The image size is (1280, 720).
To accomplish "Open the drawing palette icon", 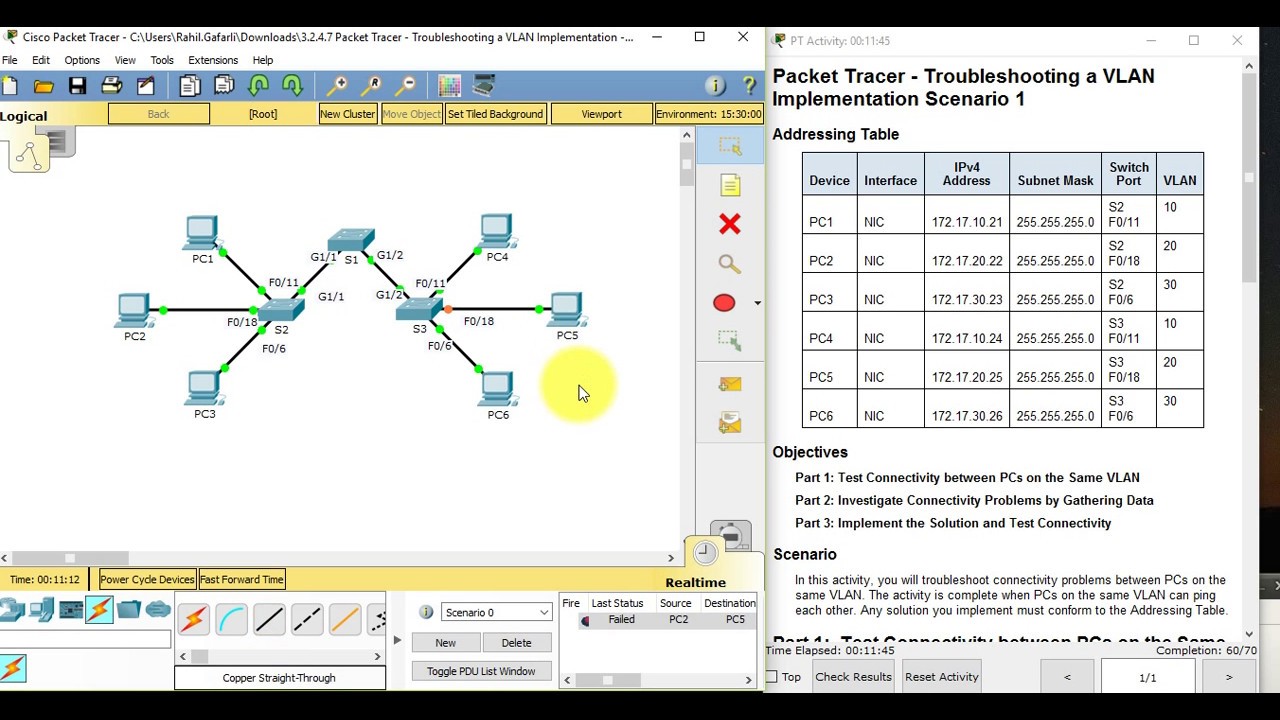I will click(449, 86).
